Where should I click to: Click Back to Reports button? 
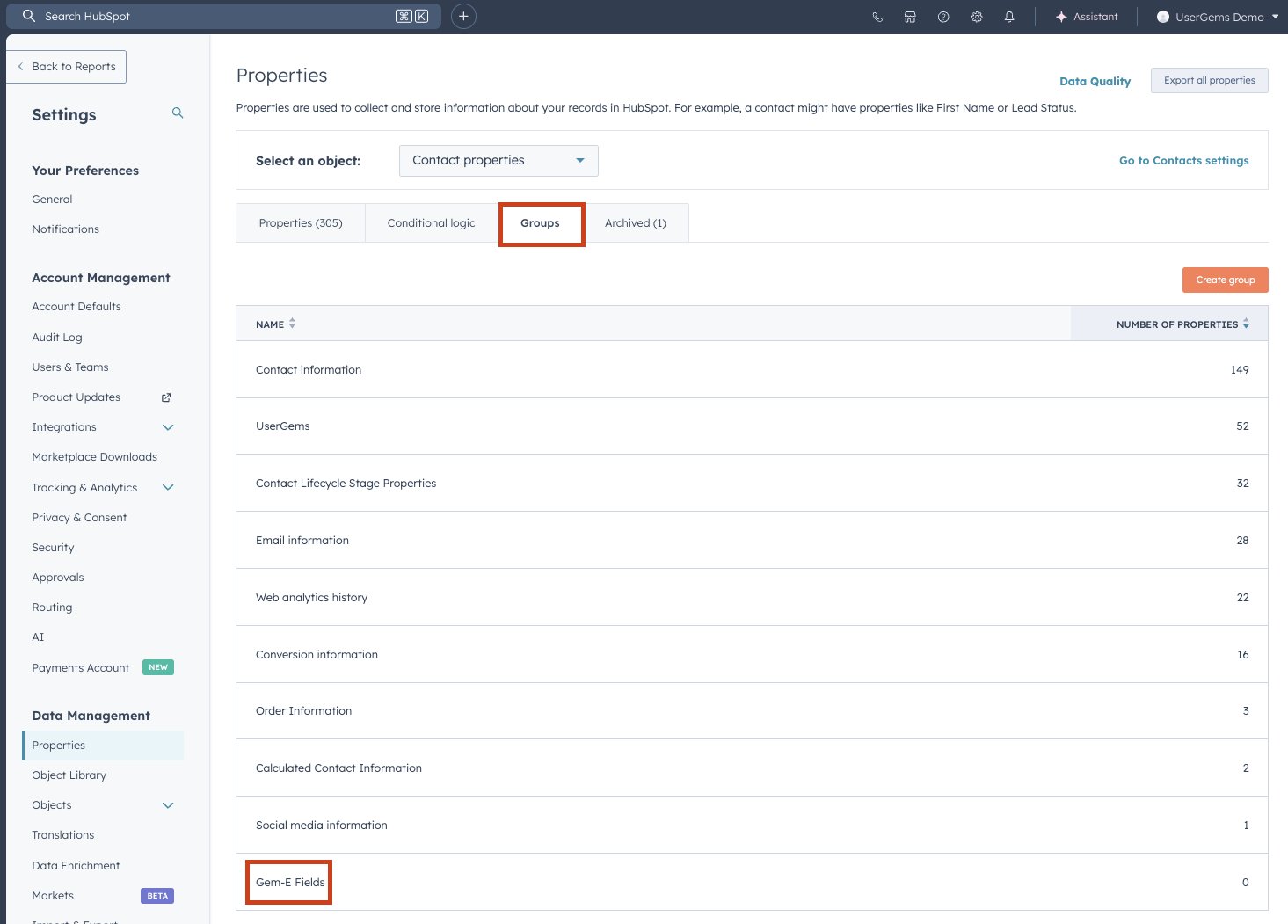(67, 67)
